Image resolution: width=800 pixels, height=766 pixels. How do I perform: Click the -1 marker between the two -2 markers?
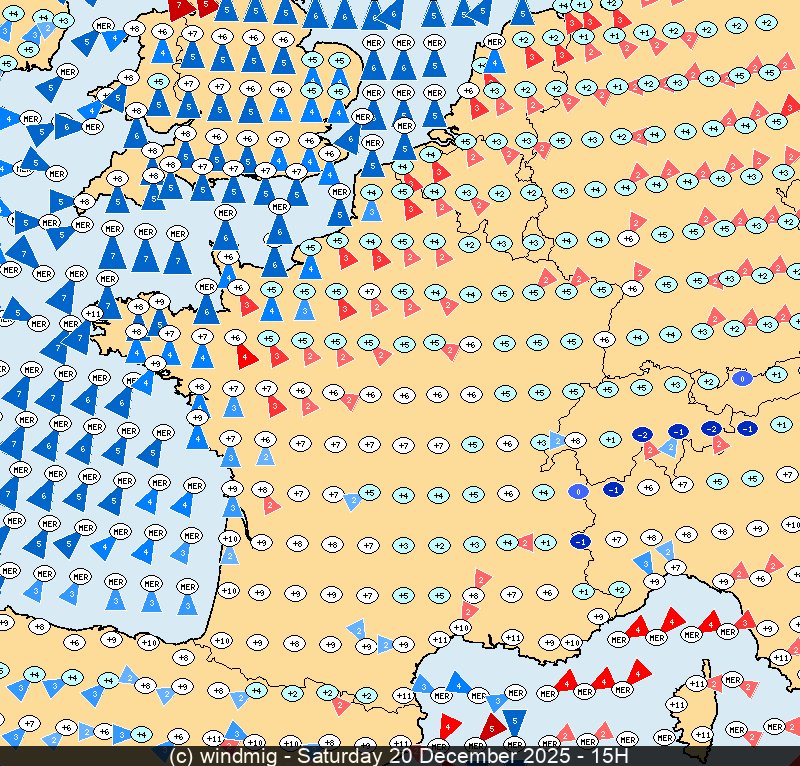678,431
